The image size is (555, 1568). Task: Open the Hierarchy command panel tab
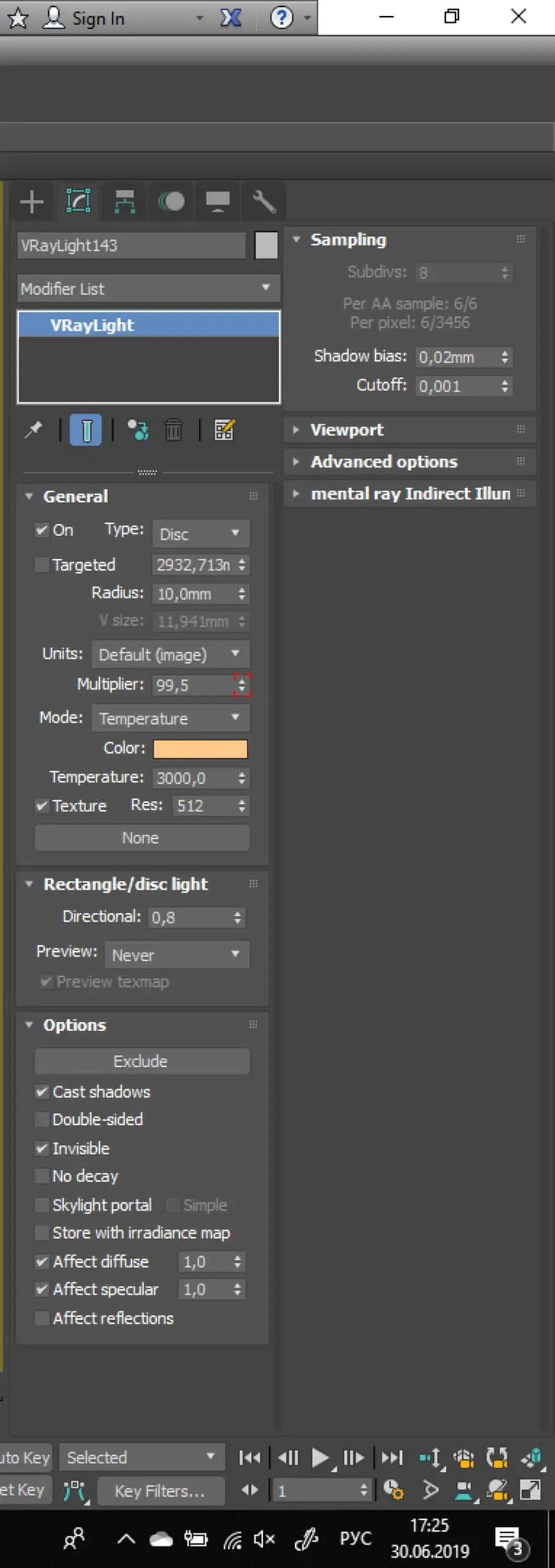tap(125, 201)
